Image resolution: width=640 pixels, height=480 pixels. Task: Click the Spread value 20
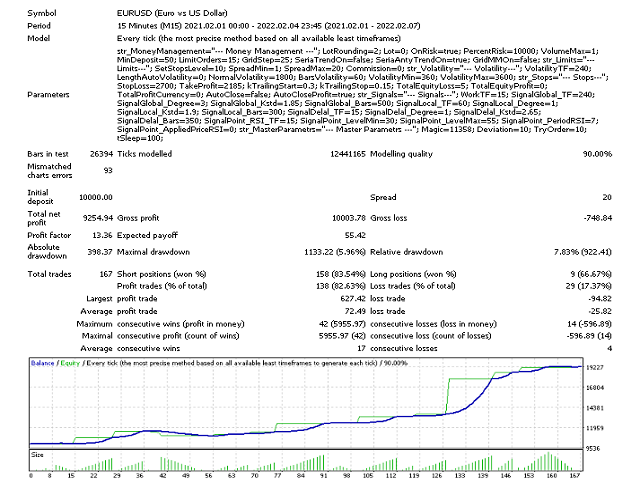tap(607, 197)
